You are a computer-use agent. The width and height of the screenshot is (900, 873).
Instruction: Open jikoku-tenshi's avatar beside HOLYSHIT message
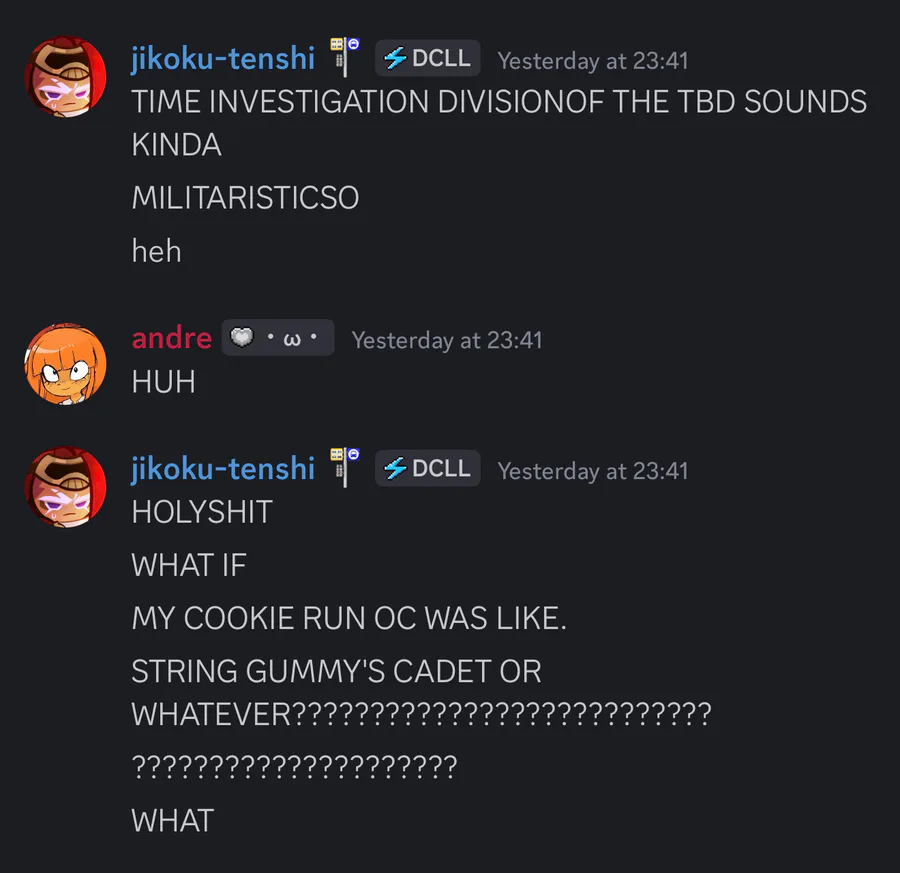65,487
